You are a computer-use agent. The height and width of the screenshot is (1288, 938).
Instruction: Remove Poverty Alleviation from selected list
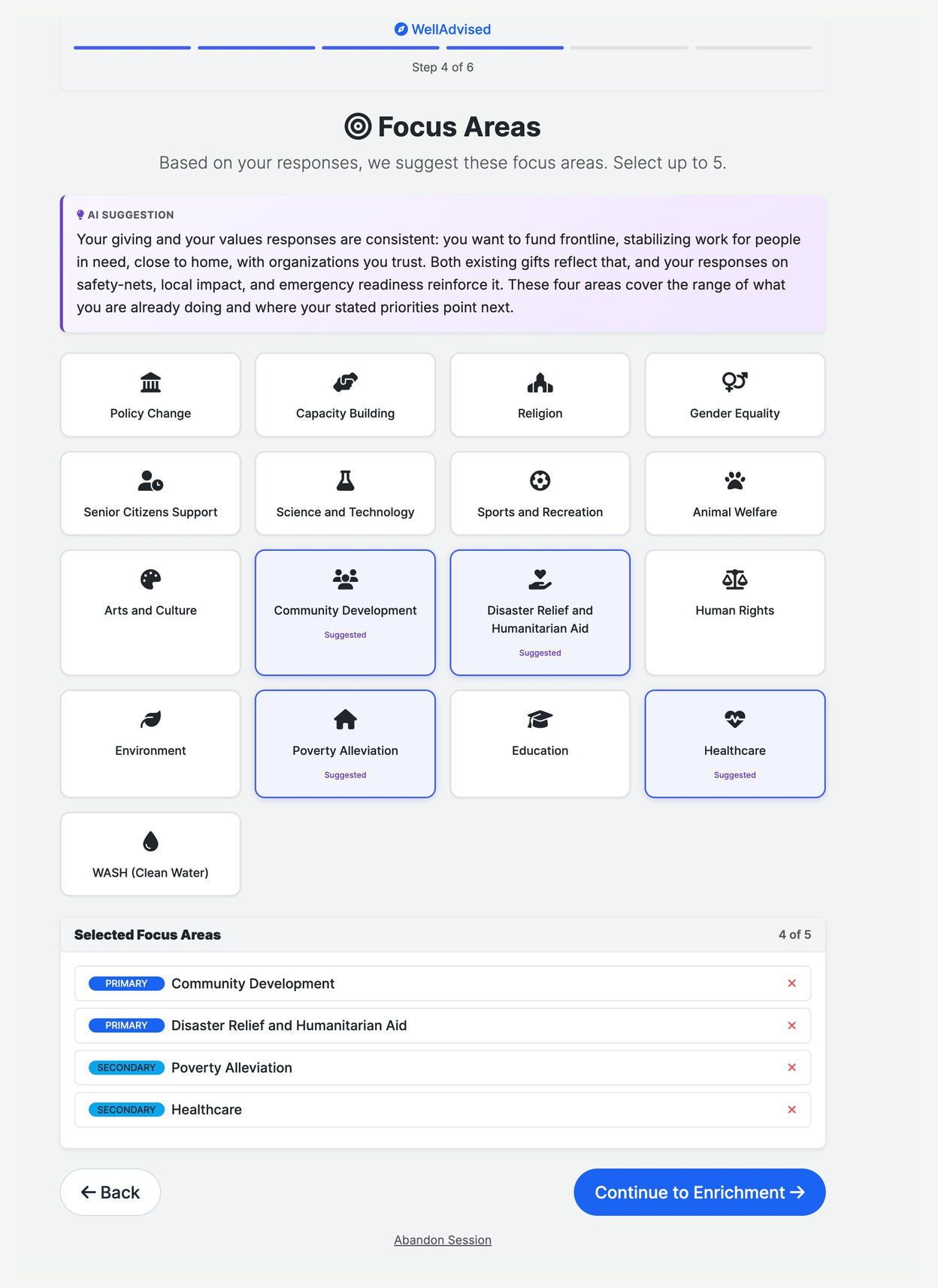click(x=791, y=1068)
